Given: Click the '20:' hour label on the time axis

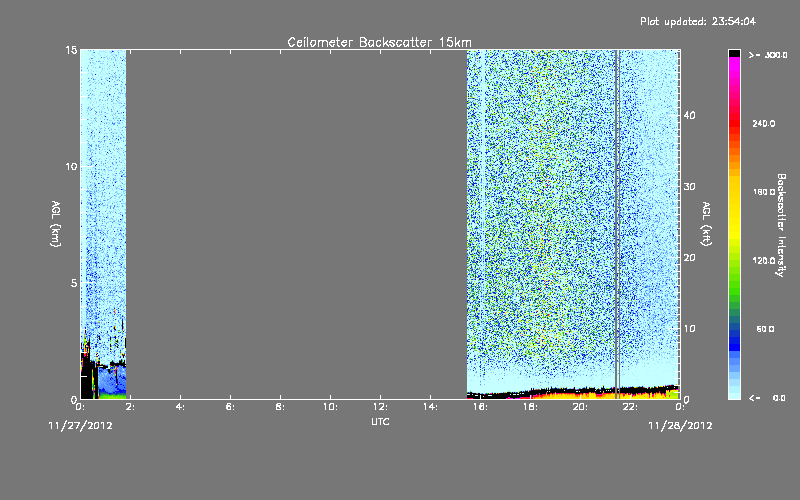Looking at the screenshot, I should (580, 407).
